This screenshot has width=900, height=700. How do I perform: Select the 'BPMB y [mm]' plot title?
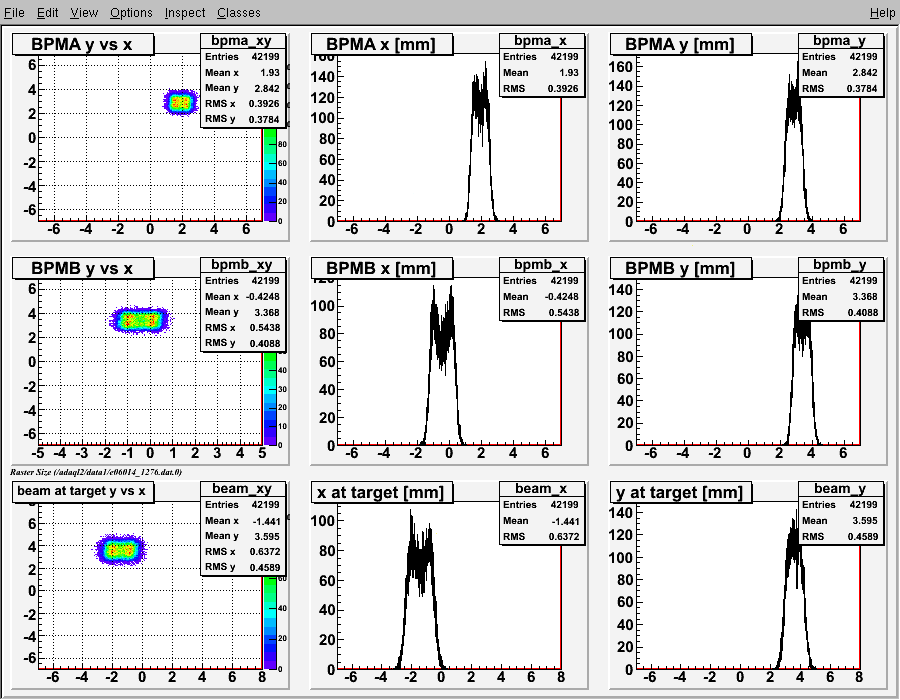(x=681, y=268)
